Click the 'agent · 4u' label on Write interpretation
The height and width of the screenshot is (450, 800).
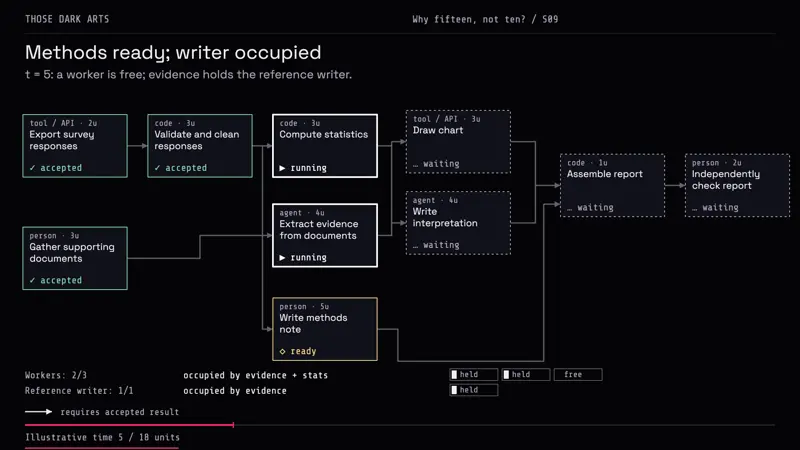coord(435,201)
